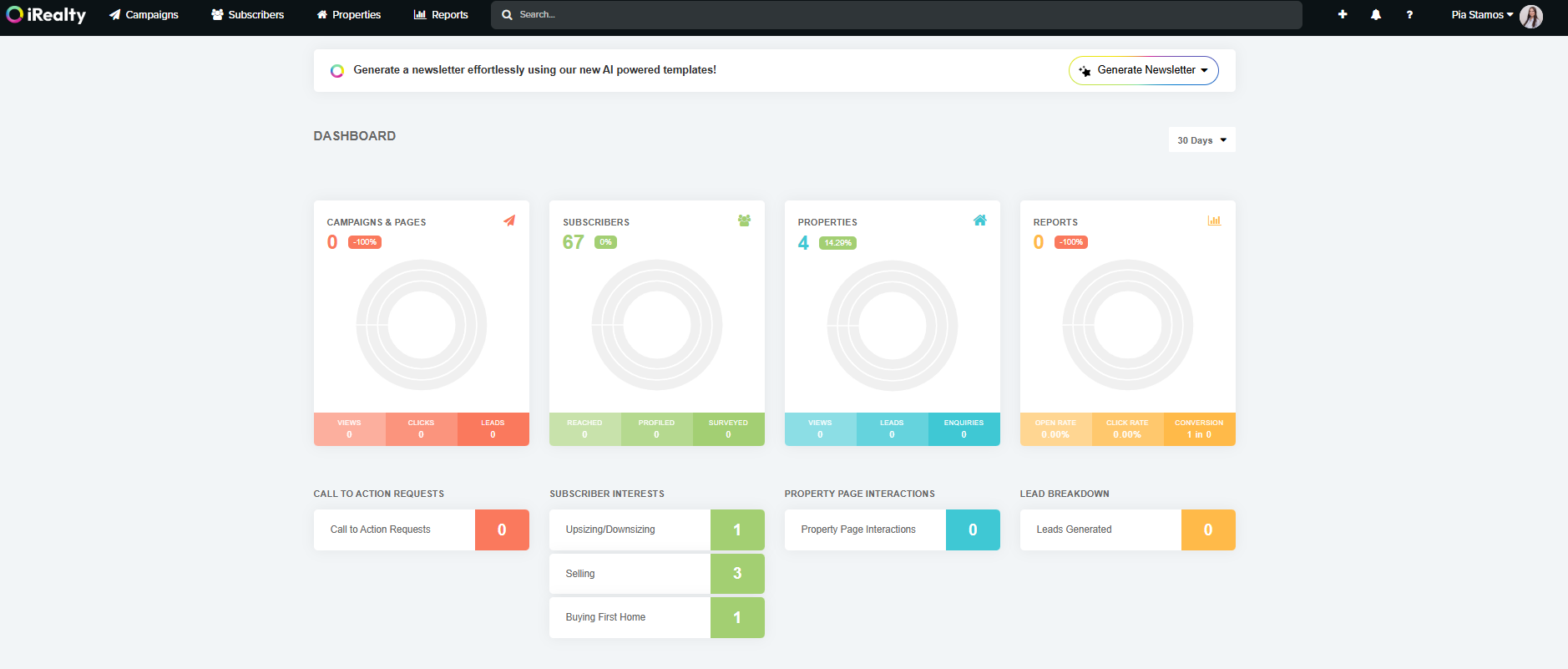Screen dimensions: 1568x669
Task: Go to the Subscribers menu item
Action: [248, 15]
